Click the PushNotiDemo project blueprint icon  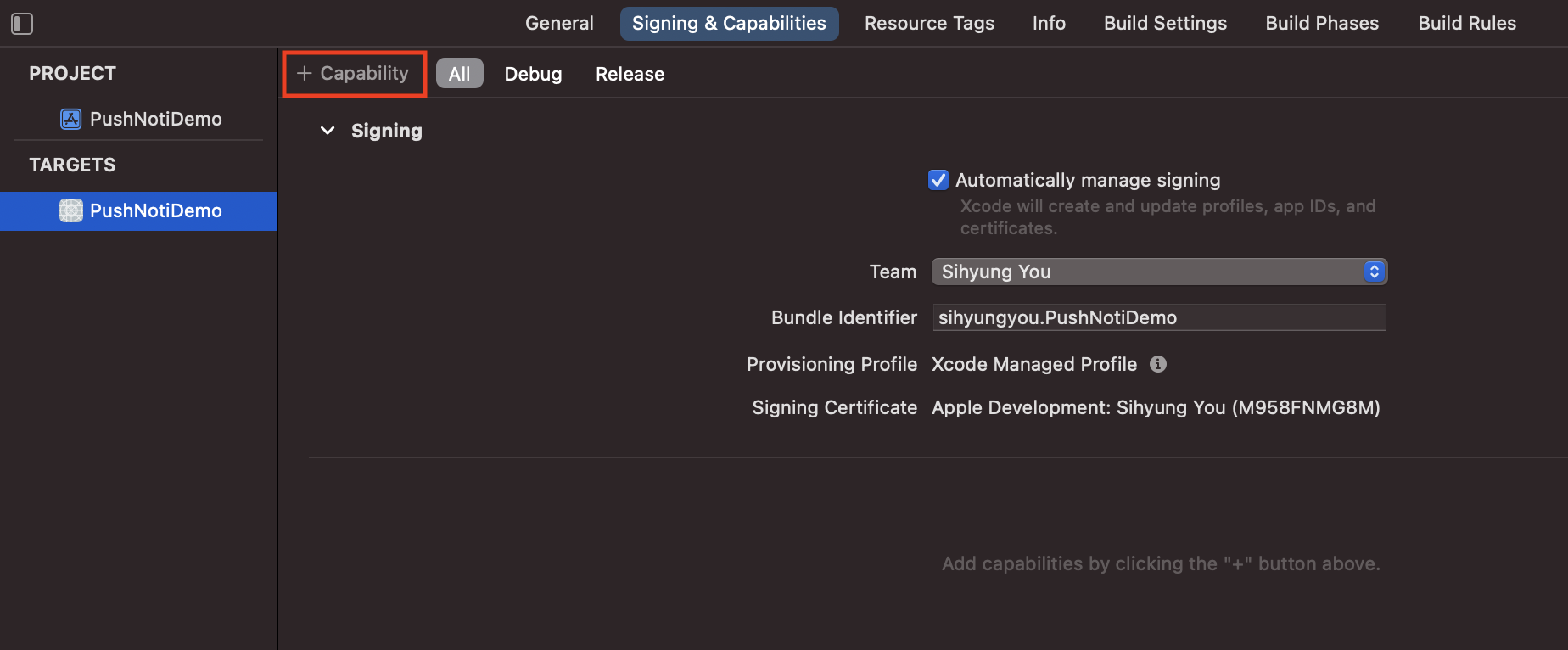click(x=71, y=119)
